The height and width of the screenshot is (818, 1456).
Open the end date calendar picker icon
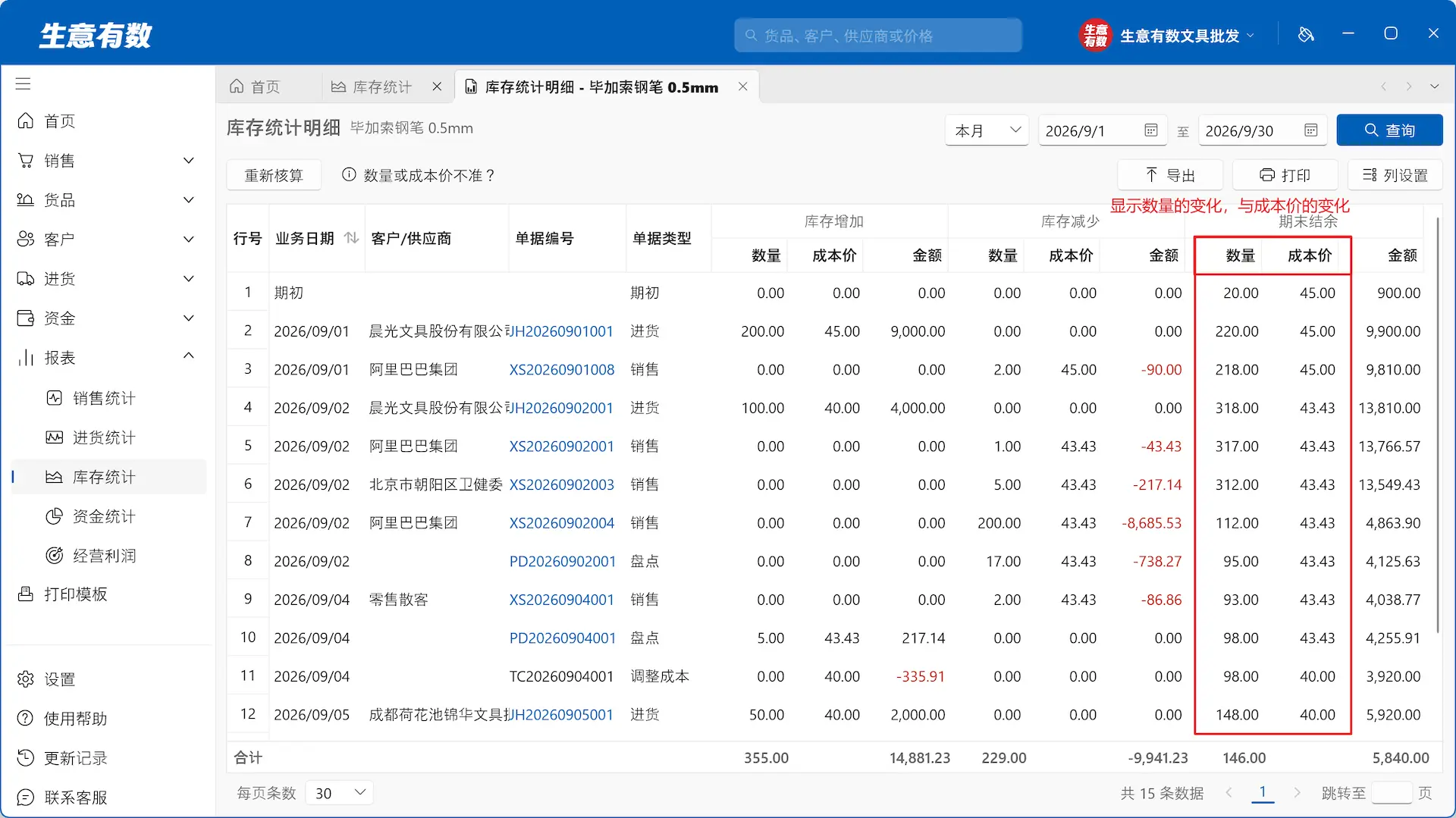[x=1311, y=130]
